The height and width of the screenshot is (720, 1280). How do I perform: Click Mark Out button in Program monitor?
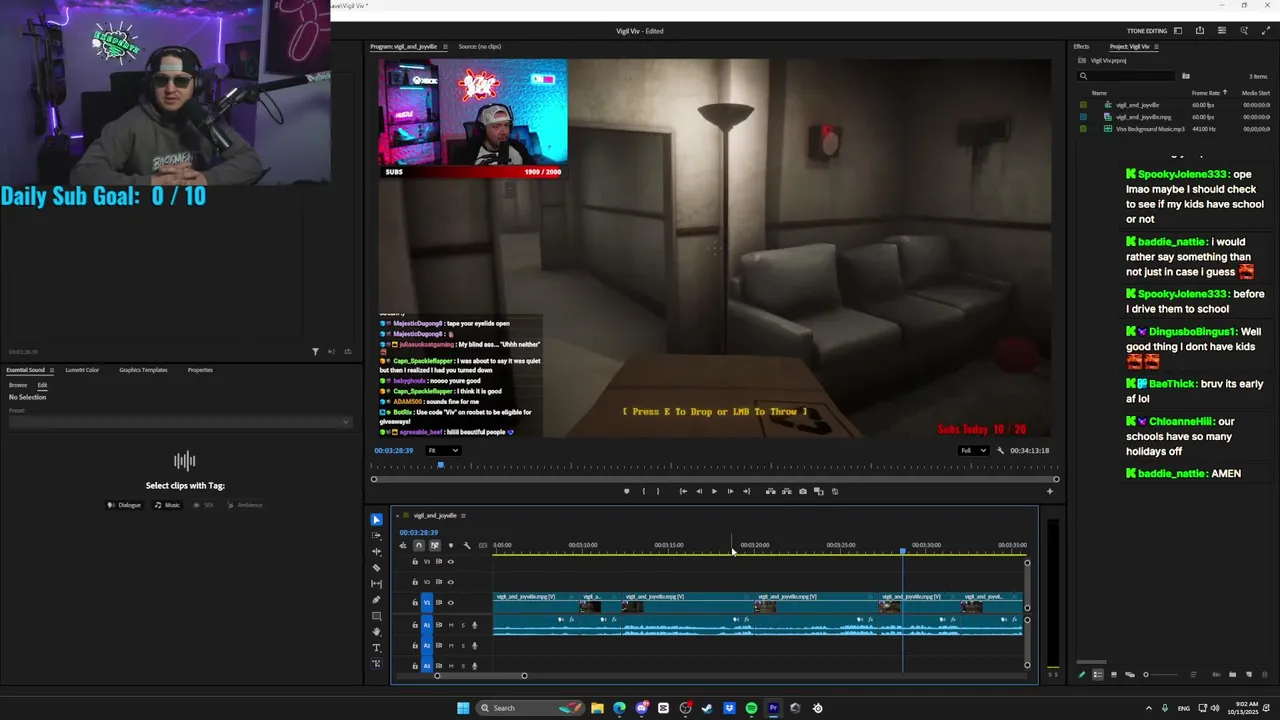pyautogui.click(x=657, y=491)
